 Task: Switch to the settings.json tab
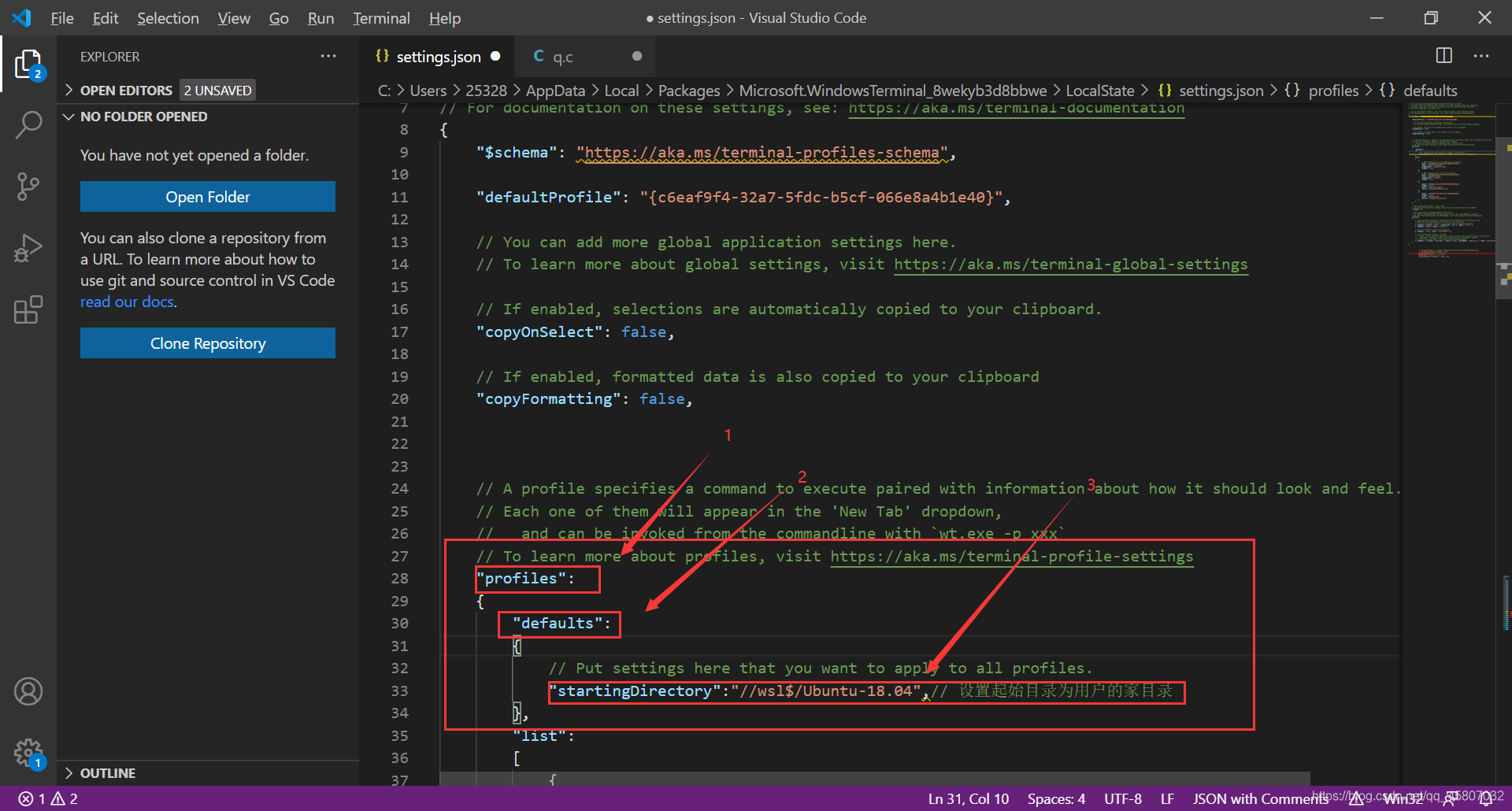pos(438,57)
